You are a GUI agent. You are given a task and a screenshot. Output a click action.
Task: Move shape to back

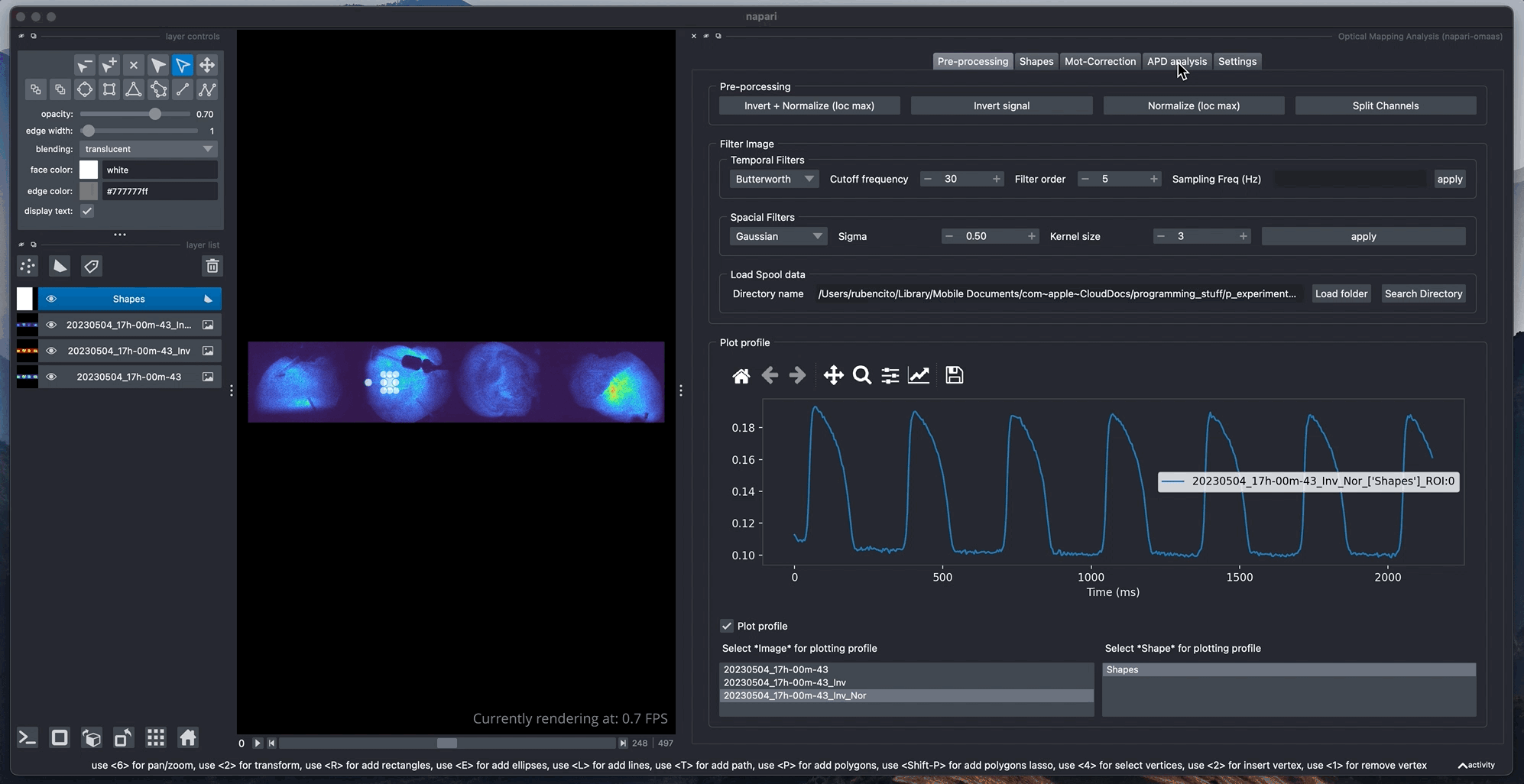35,89
